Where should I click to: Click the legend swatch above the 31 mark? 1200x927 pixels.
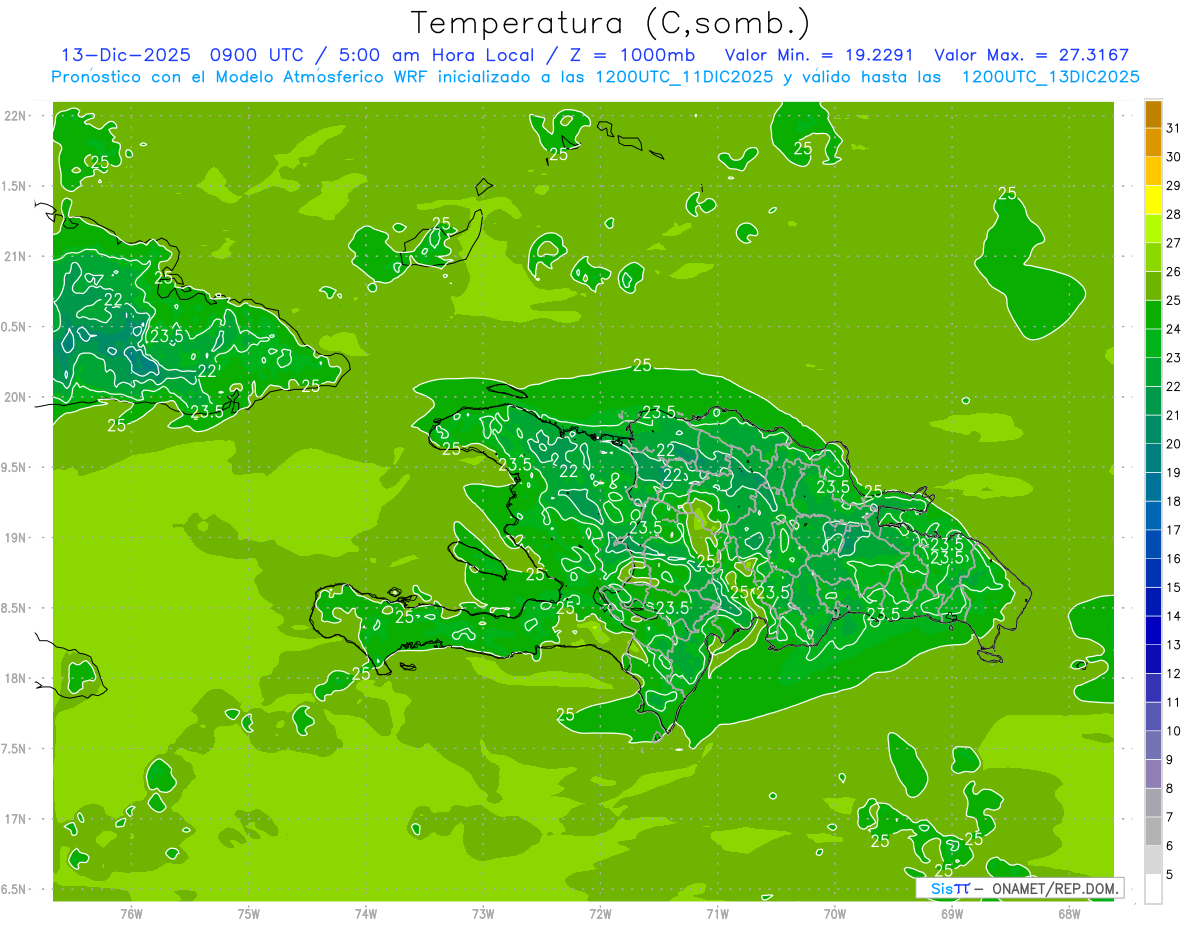tap(1153, 114)
